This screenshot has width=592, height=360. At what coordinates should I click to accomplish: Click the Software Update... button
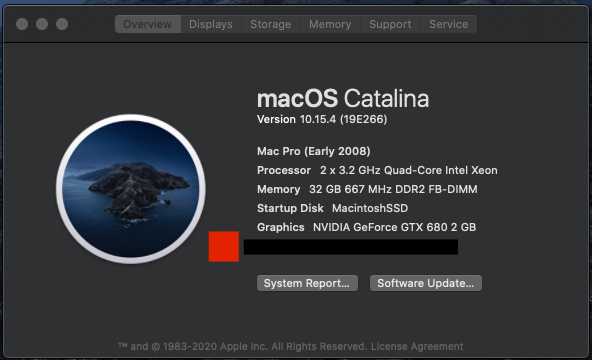tap(426, 283)
